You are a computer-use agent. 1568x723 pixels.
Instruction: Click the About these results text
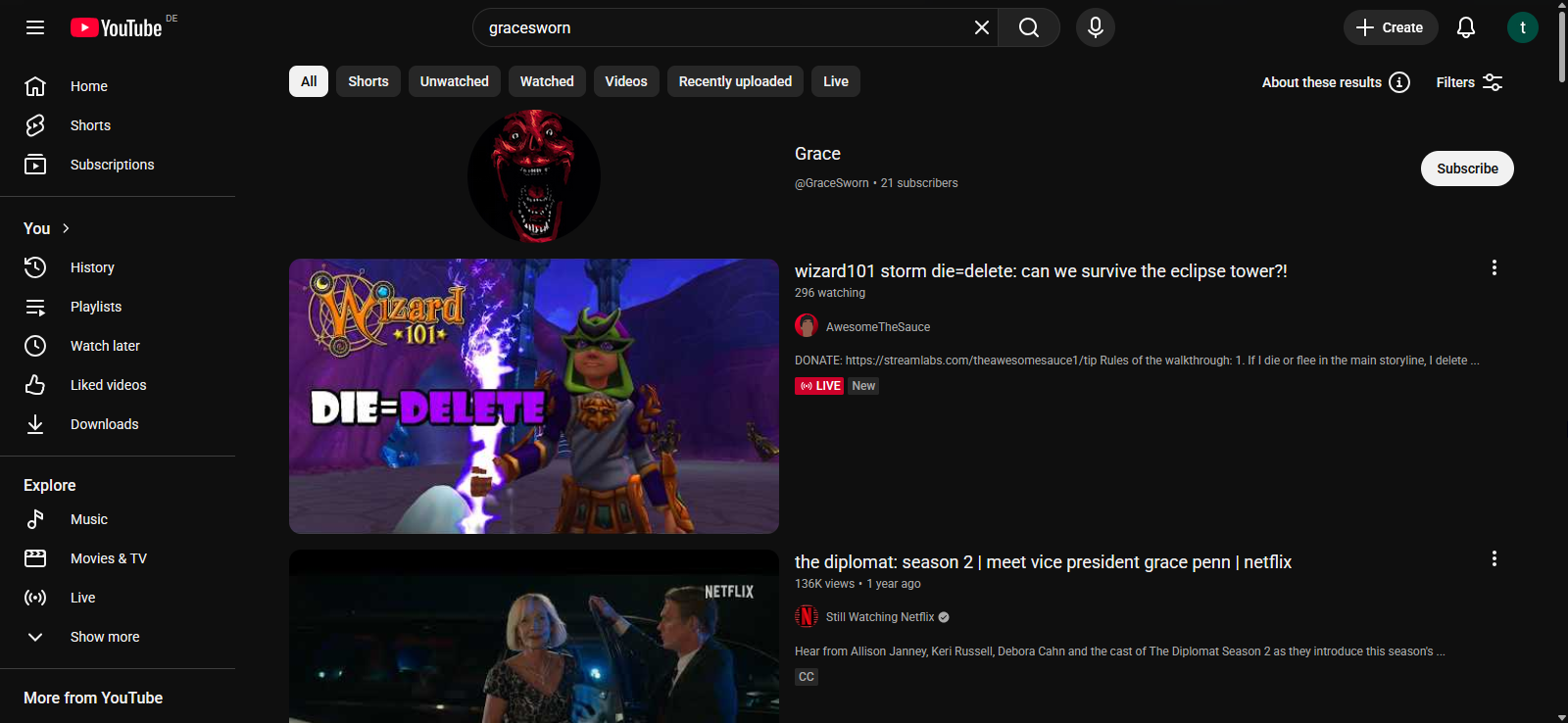pyautogui.click(x=1322, y=82)
